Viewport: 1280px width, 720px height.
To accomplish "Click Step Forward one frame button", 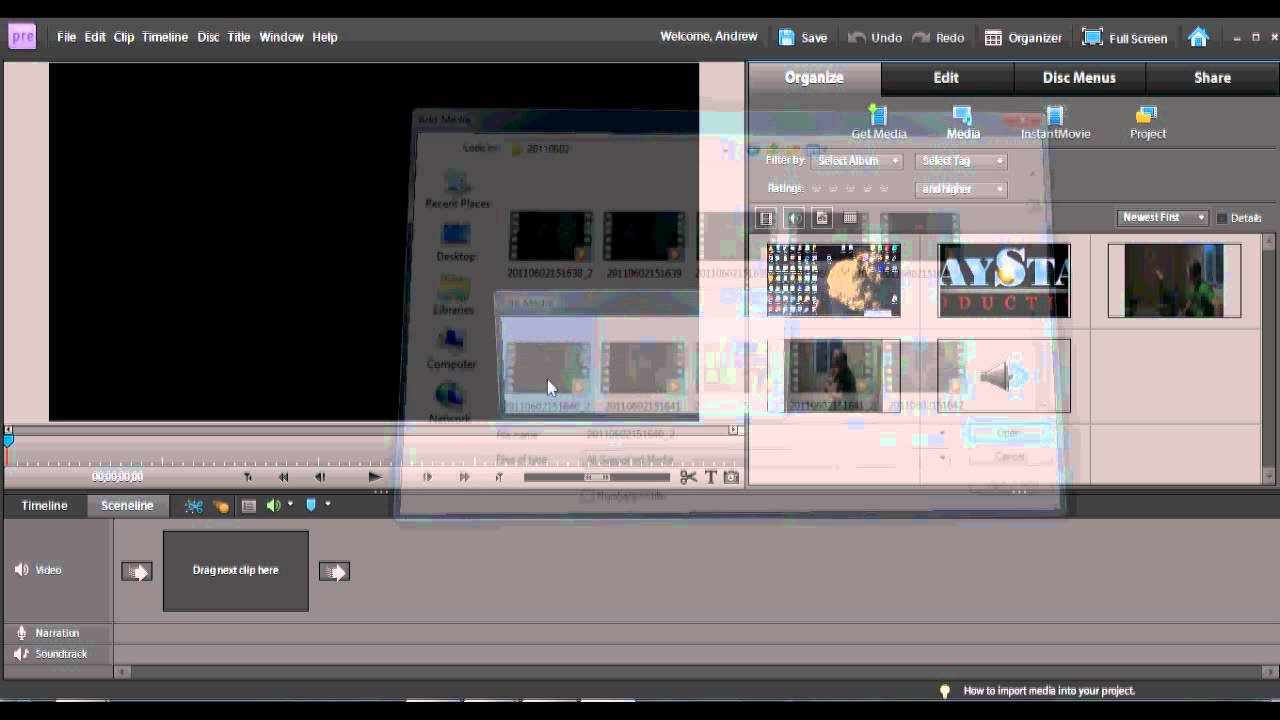I will pyautogui.click(x=427, y=477).
